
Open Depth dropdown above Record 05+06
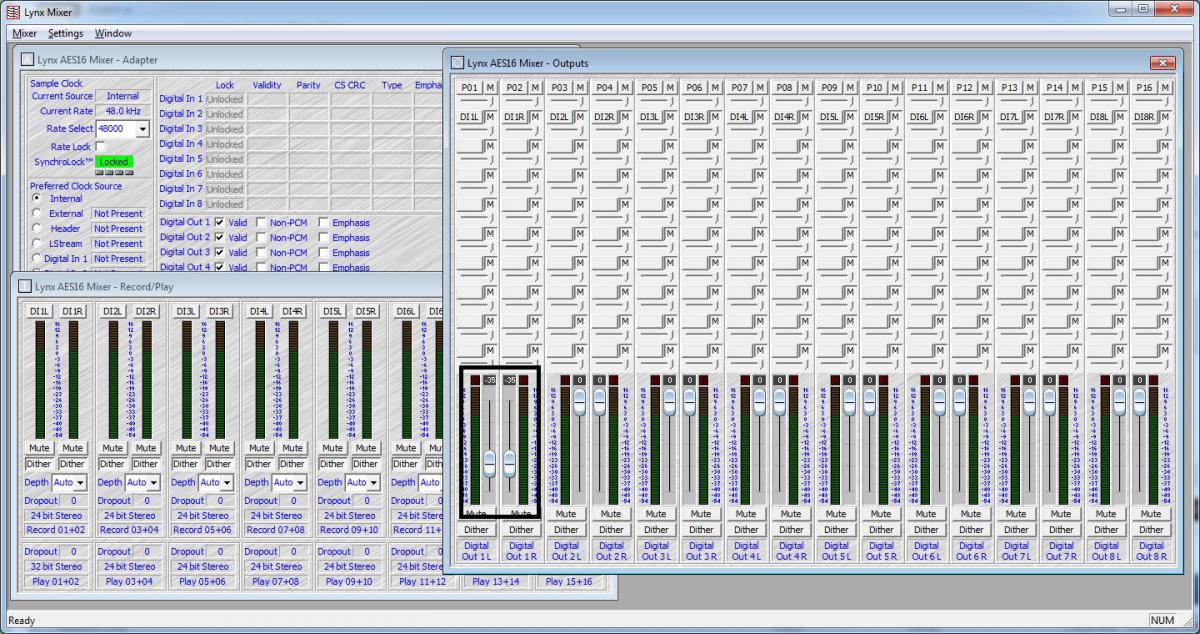click(x=227, y=483)
